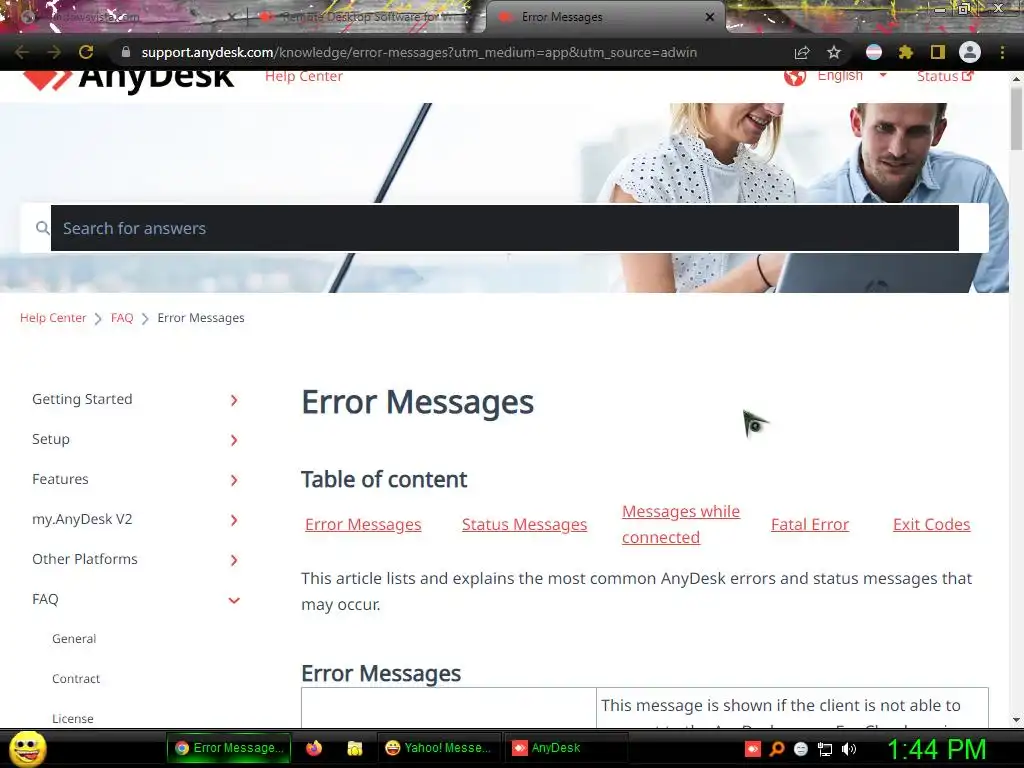
Task: Open Getting Started in the sidebar
Action: (82, 399)
